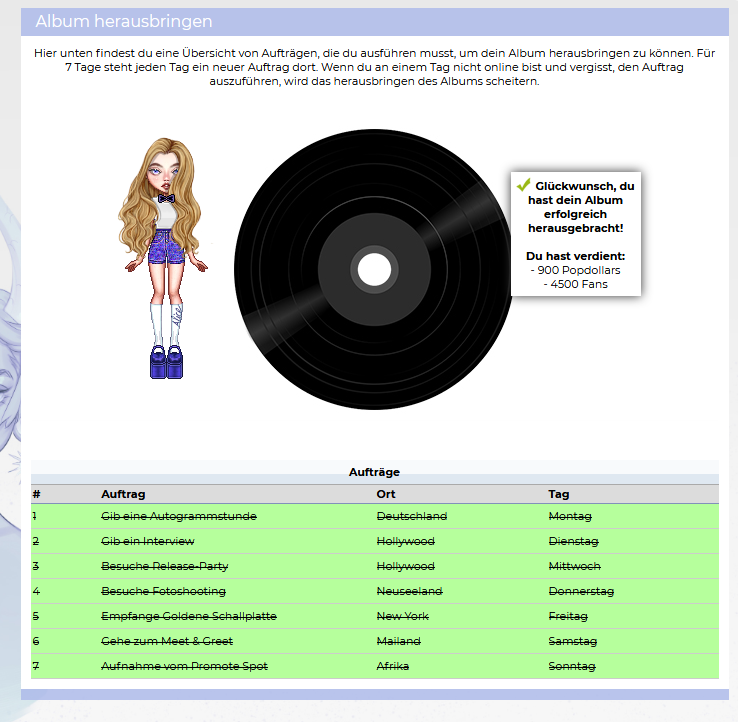Click the 'Mailand' location cell
The image size is (738, 722).
[399, 641]
